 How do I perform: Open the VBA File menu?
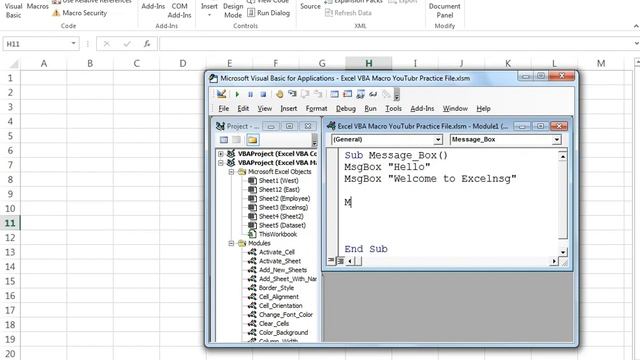(224, 109)
